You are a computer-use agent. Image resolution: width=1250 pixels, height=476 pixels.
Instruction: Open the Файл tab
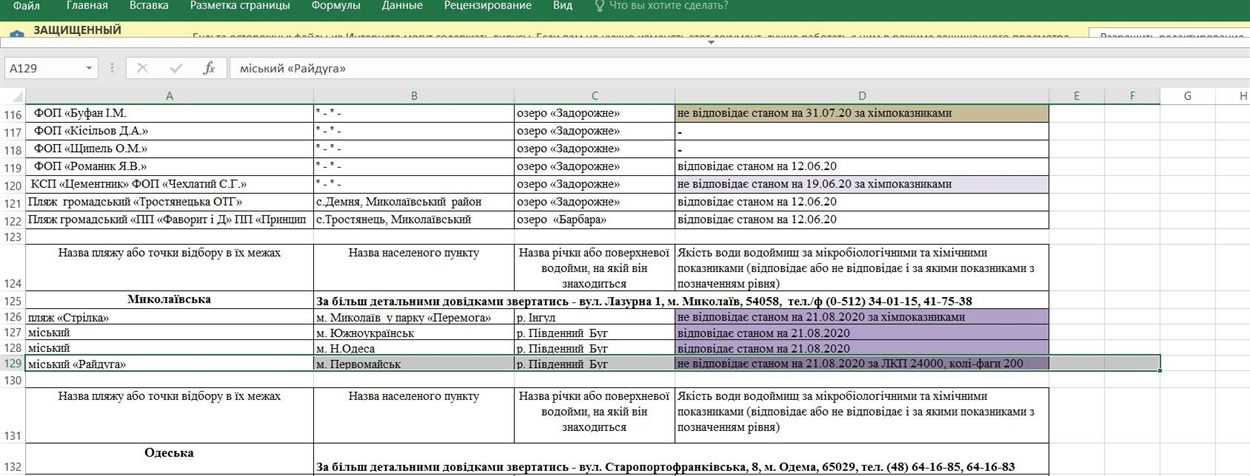26,6
